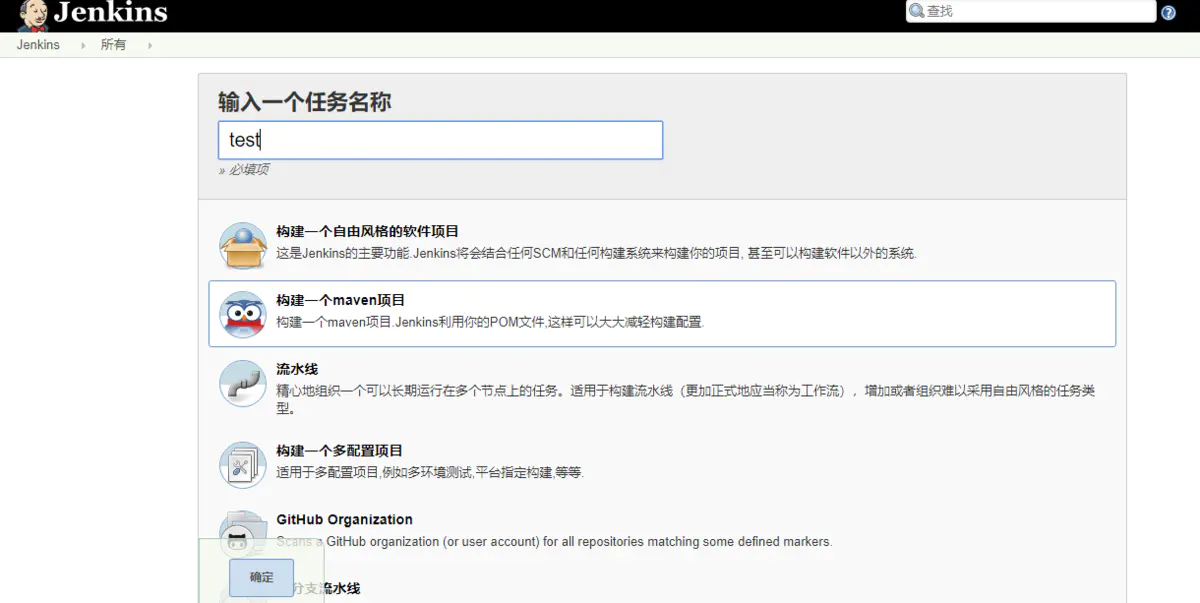Click the freestyle project description text
1200x603 pixels.
click(x=596, y=253)
